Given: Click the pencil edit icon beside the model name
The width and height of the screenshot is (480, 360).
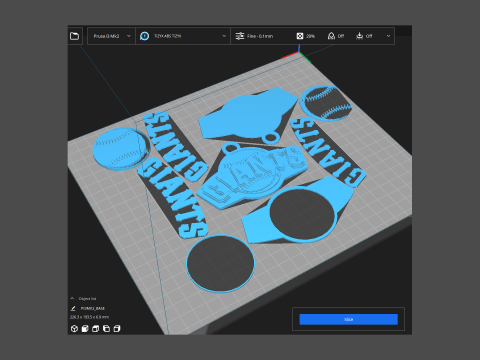Looking at the screenshot, I should click(73, 308).
